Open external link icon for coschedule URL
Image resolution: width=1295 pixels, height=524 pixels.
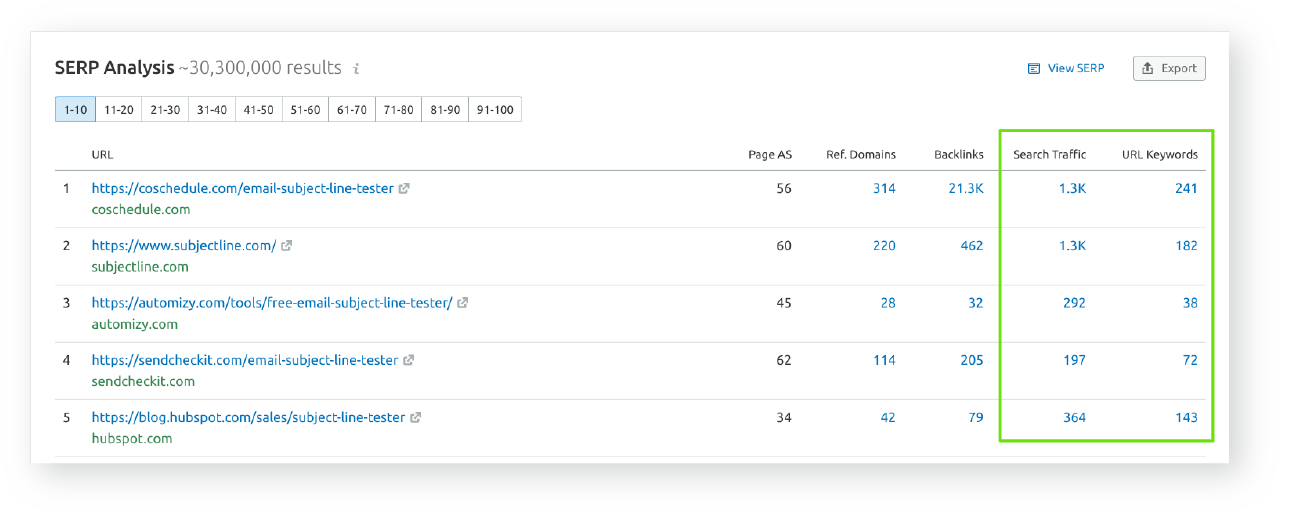[404, 188]
